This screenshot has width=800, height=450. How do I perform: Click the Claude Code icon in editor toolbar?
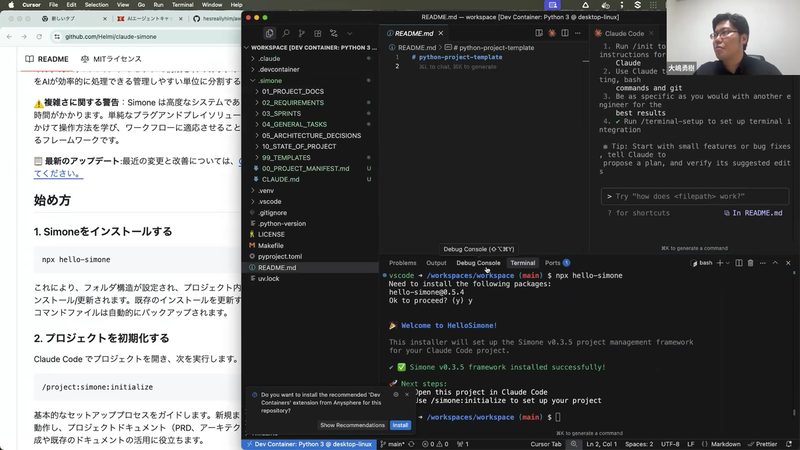[x=552, y=33]
